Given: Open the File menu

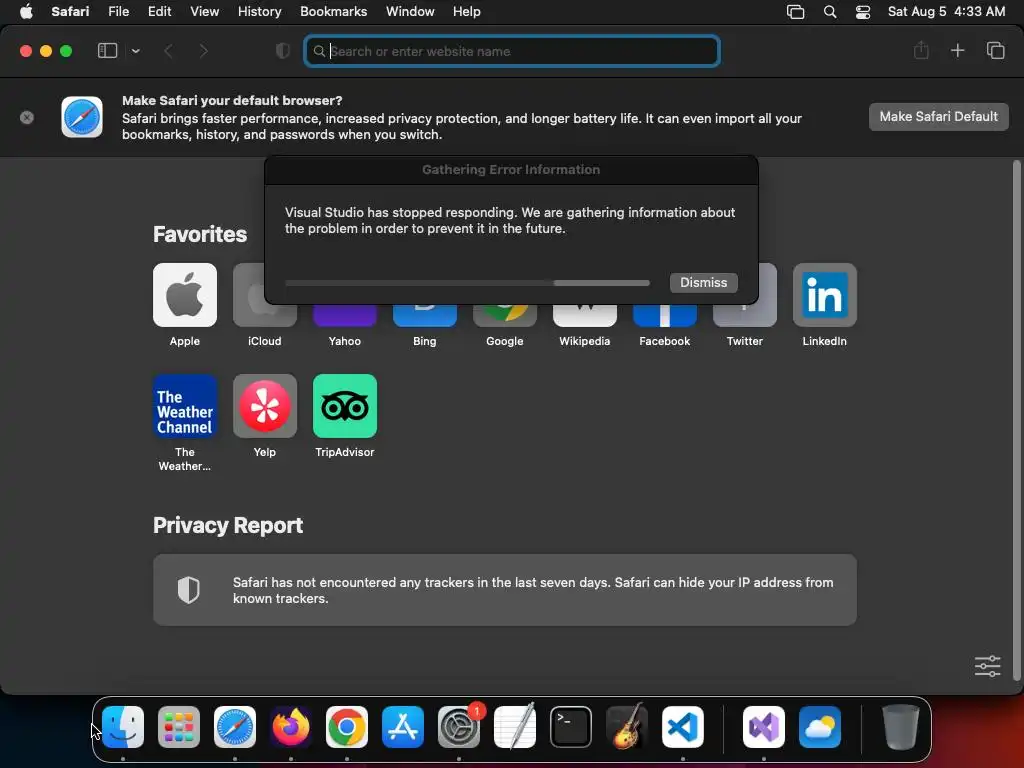Looking at the screenshot, I should [x=118, y=11].
